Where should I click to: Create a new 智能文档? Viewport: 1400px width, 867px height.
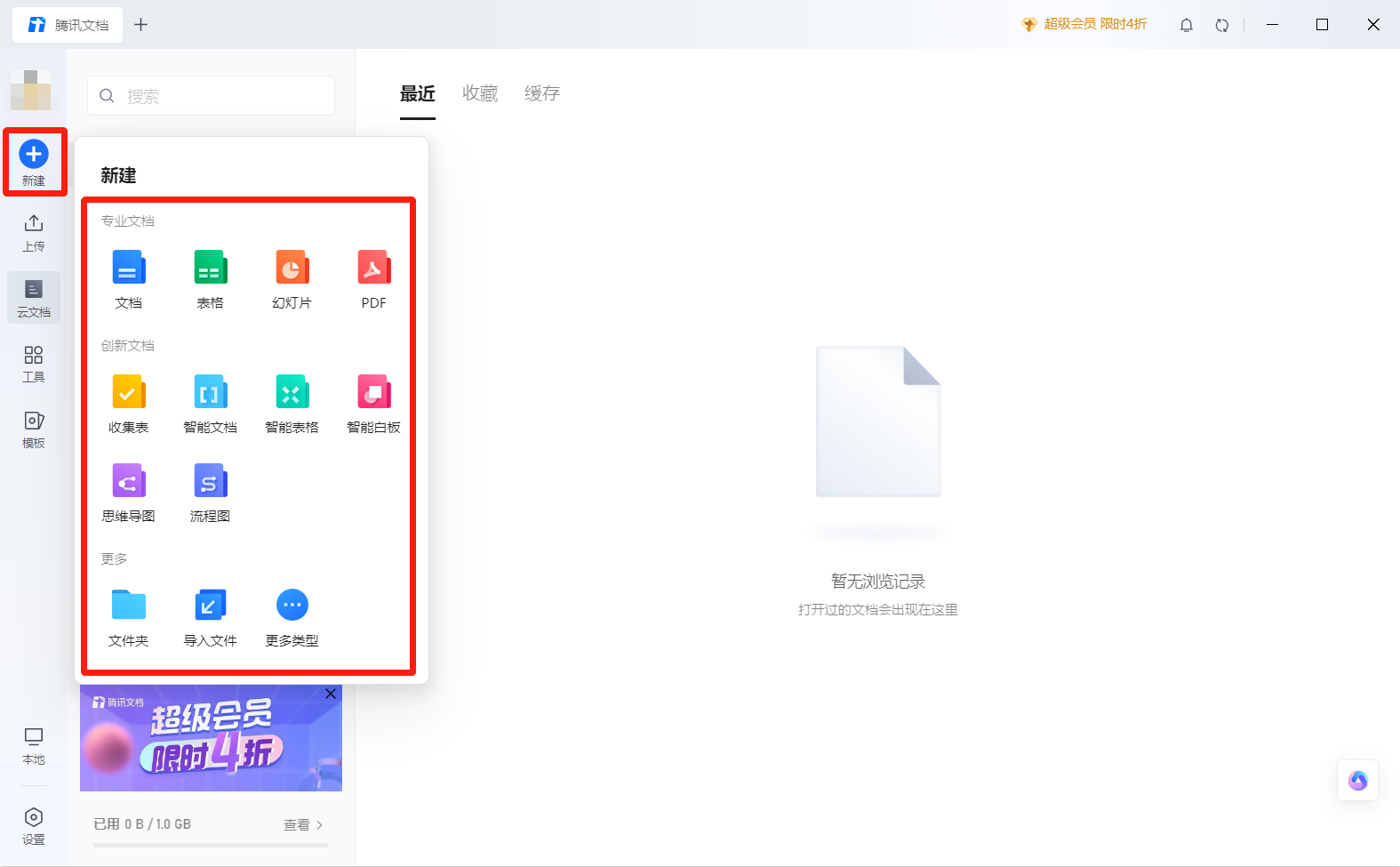211,405
